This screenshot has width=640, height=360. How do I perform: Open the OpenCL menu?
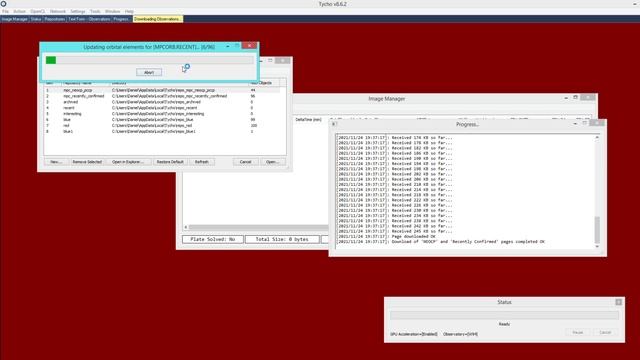coord(38,11)
